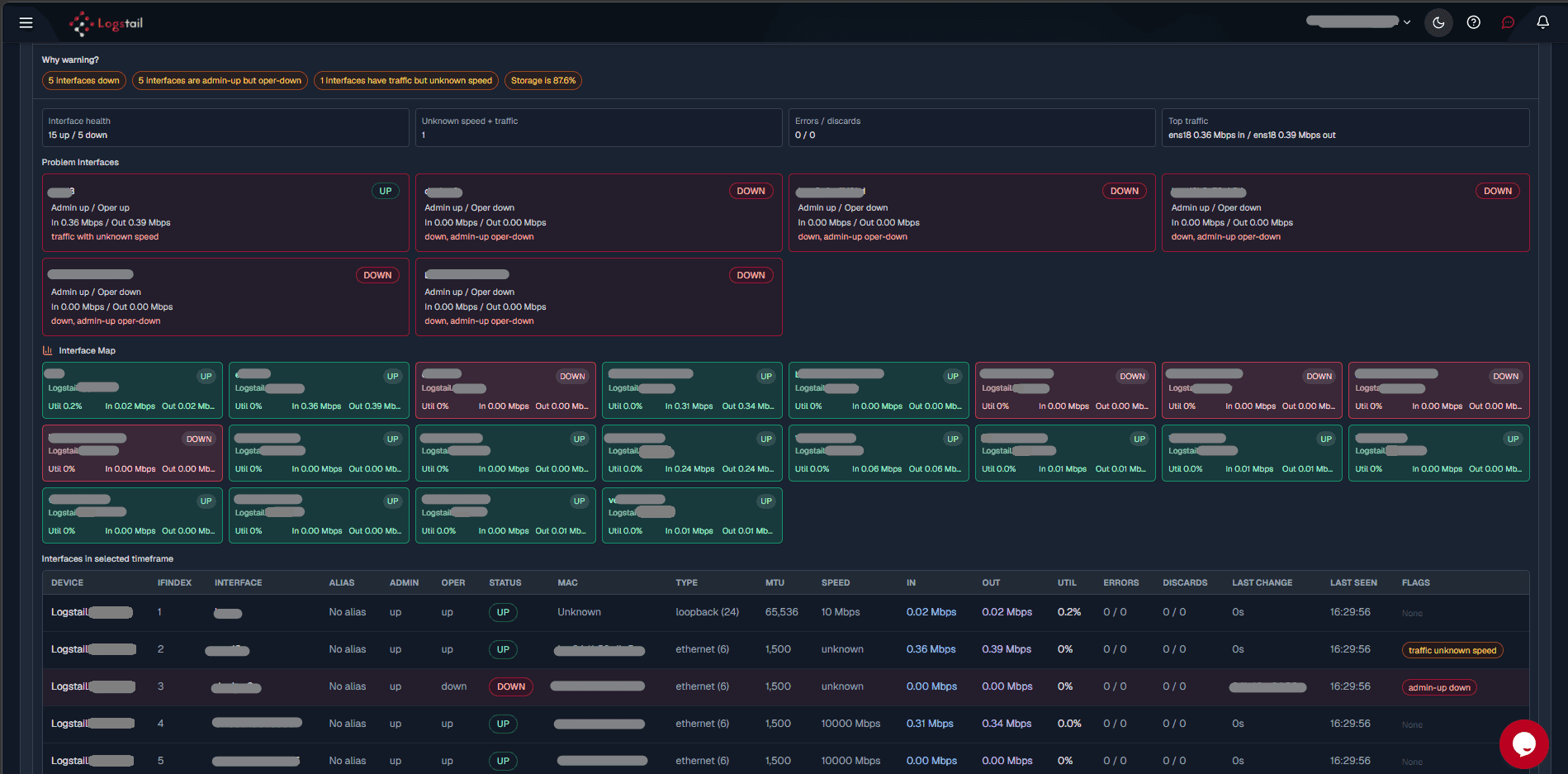
Task: Select map card showing Util 0.2%
Action: pos(132,391)
